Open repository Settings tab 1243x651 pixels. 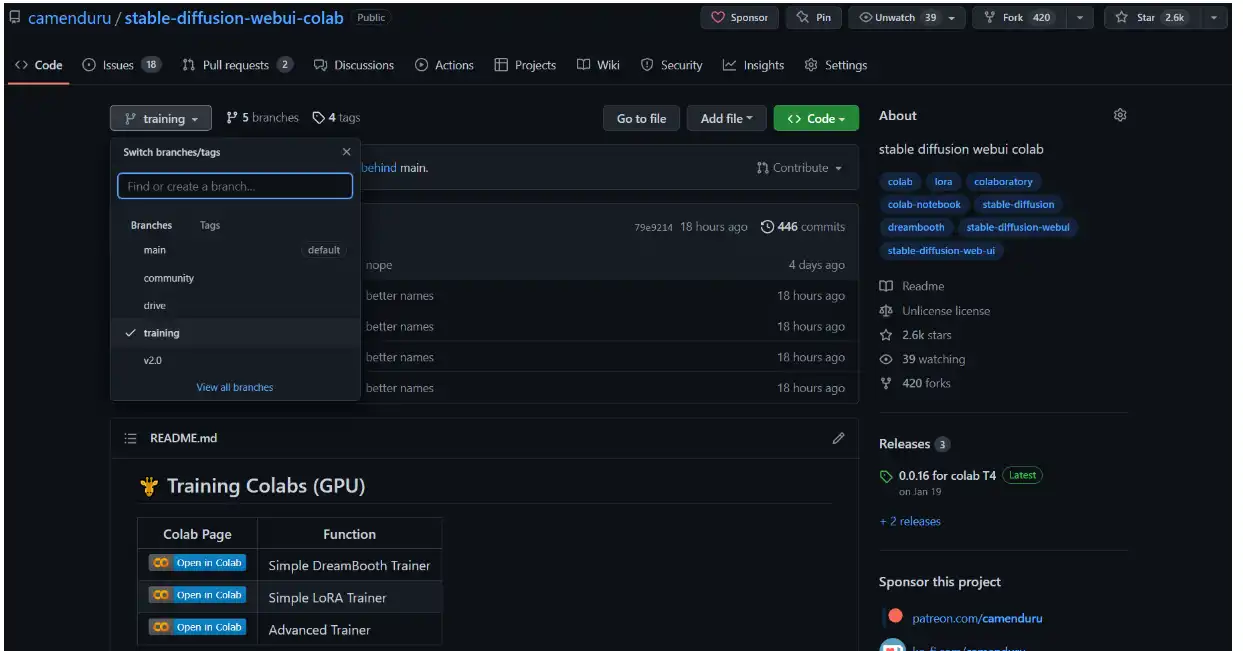coord(836,65)
